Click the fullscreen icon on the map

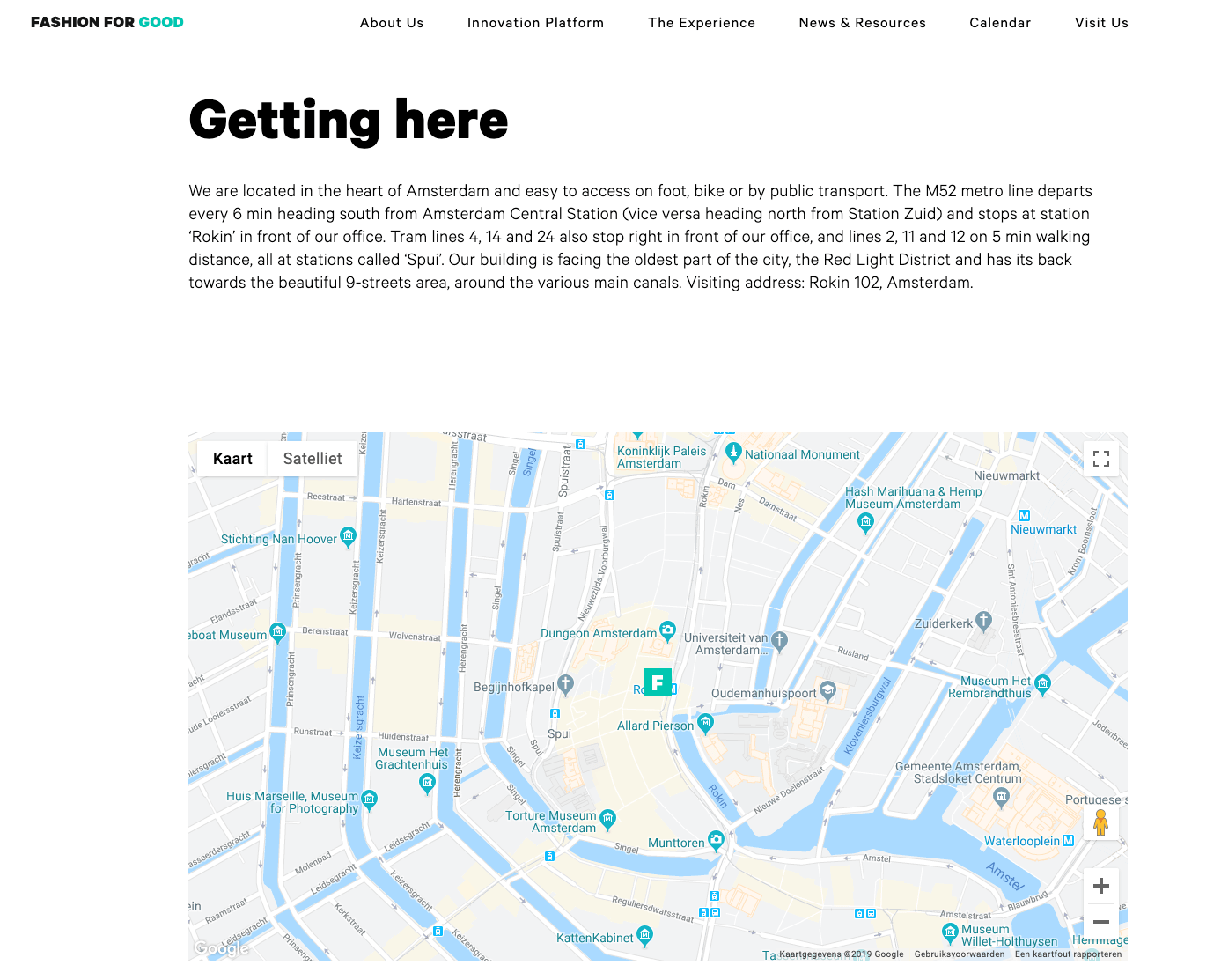pyautogui.click(x=1101, y=459)
